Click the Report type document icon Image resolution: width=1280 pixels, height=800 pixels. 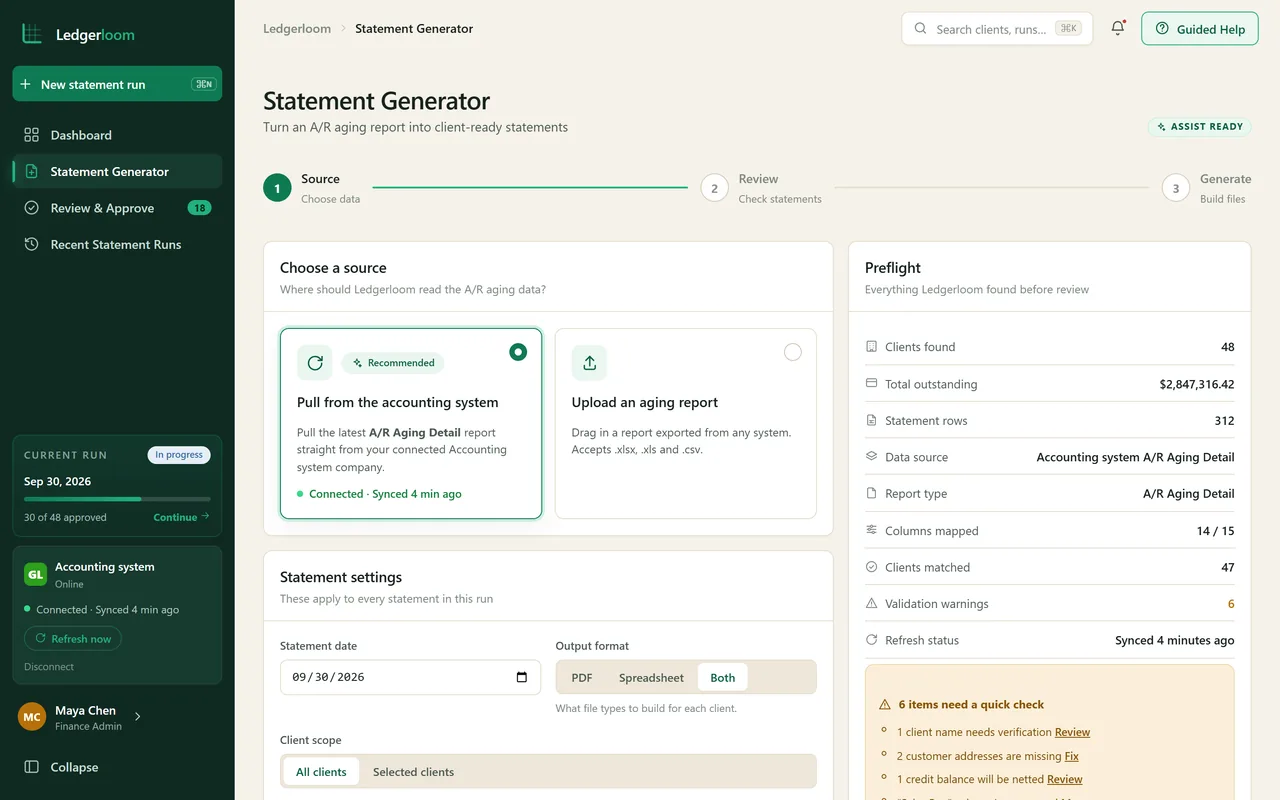click(871, 494)
